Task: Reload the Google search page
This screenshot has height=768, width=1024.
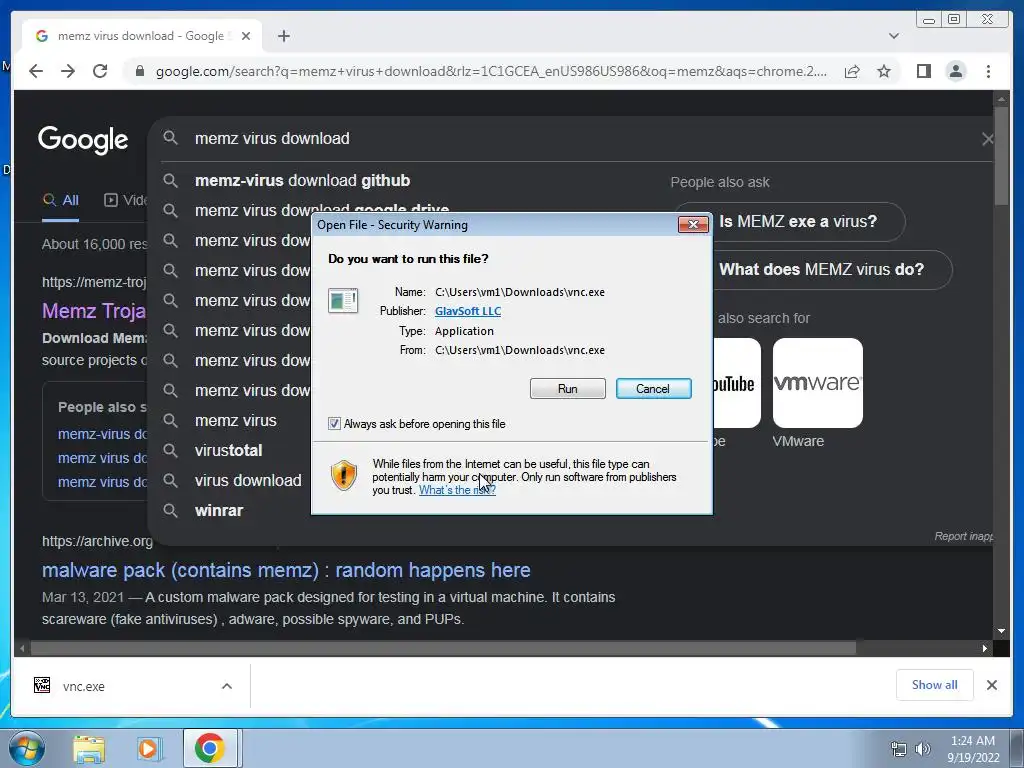Action: pyautogui.click(x=100, y=71)
